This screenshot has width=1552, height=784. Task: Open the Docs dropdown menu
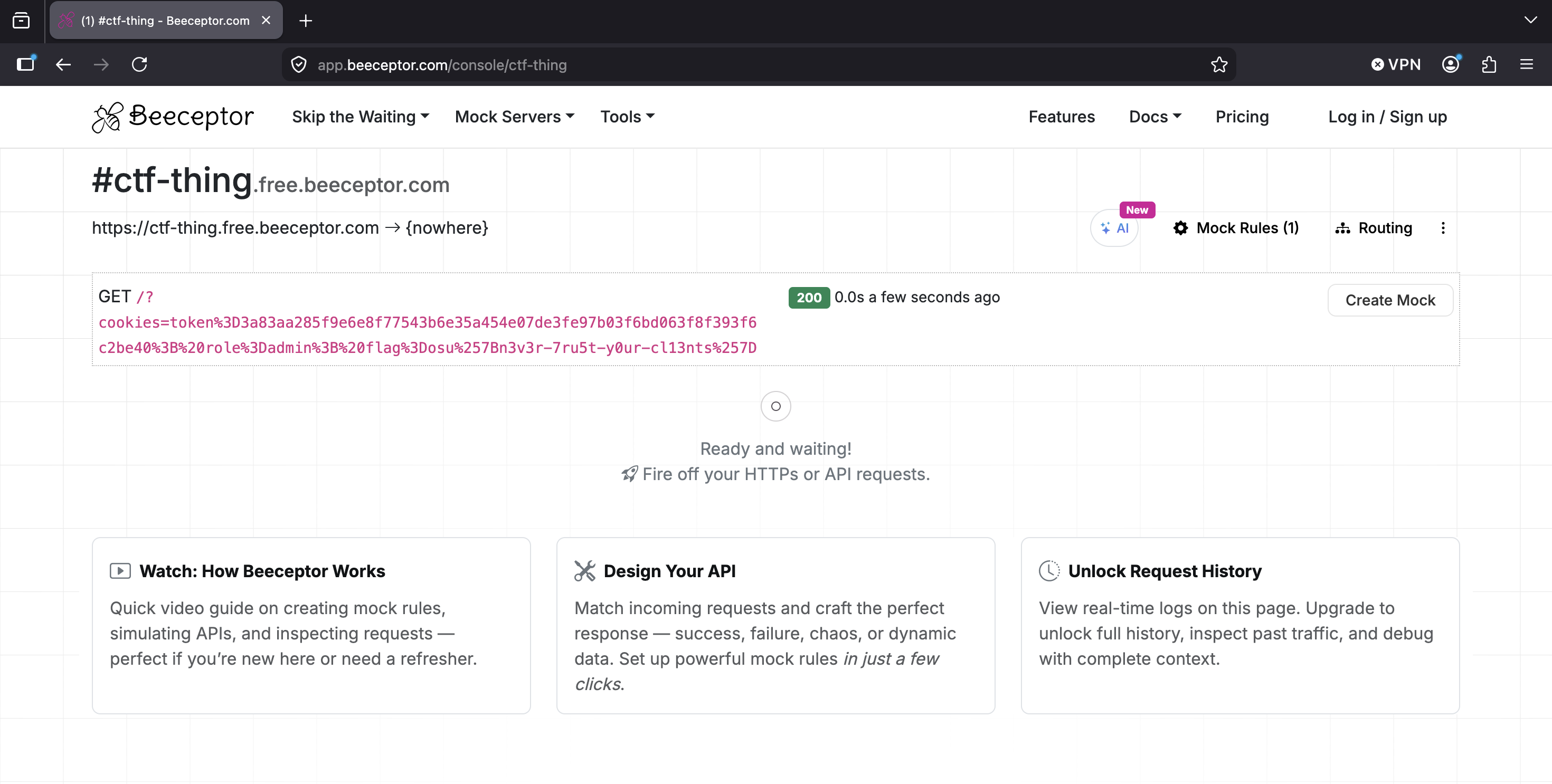pyautogui.click(x=1154, y=117)
